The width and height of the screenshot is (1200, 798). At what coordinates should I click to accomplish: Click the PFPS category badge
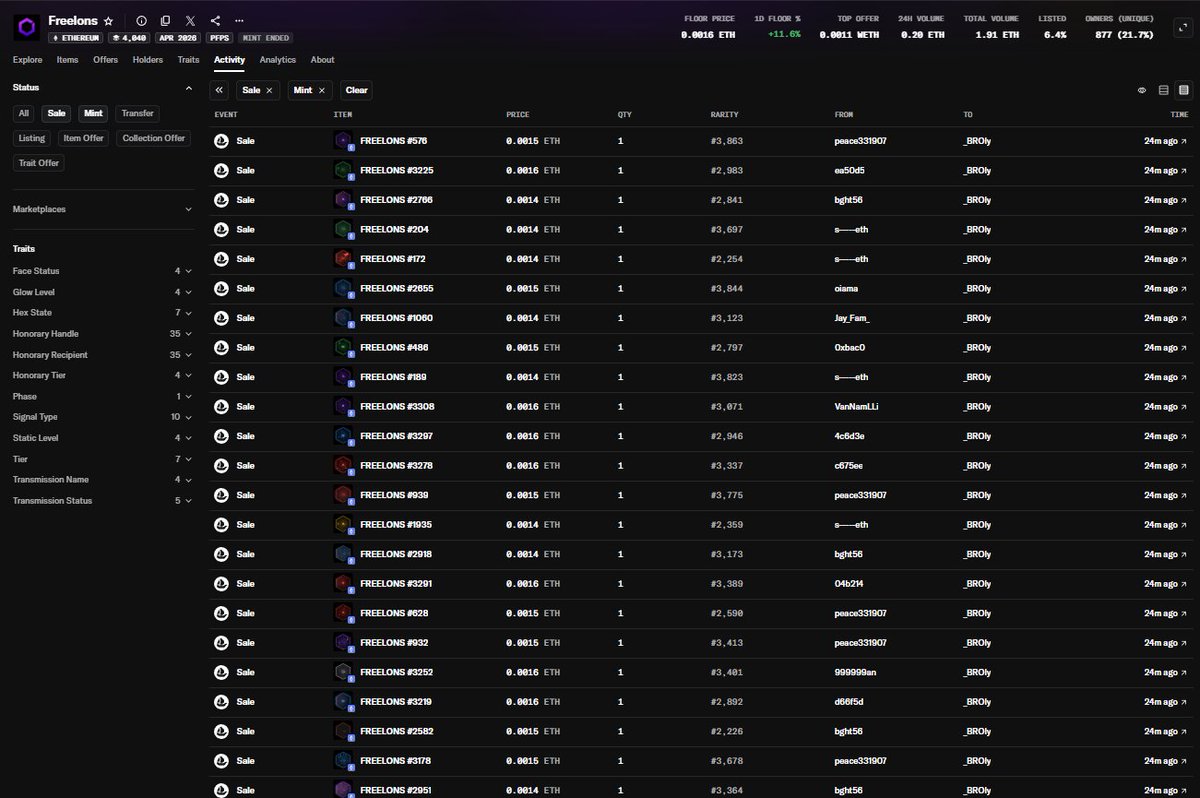[219, 38]
